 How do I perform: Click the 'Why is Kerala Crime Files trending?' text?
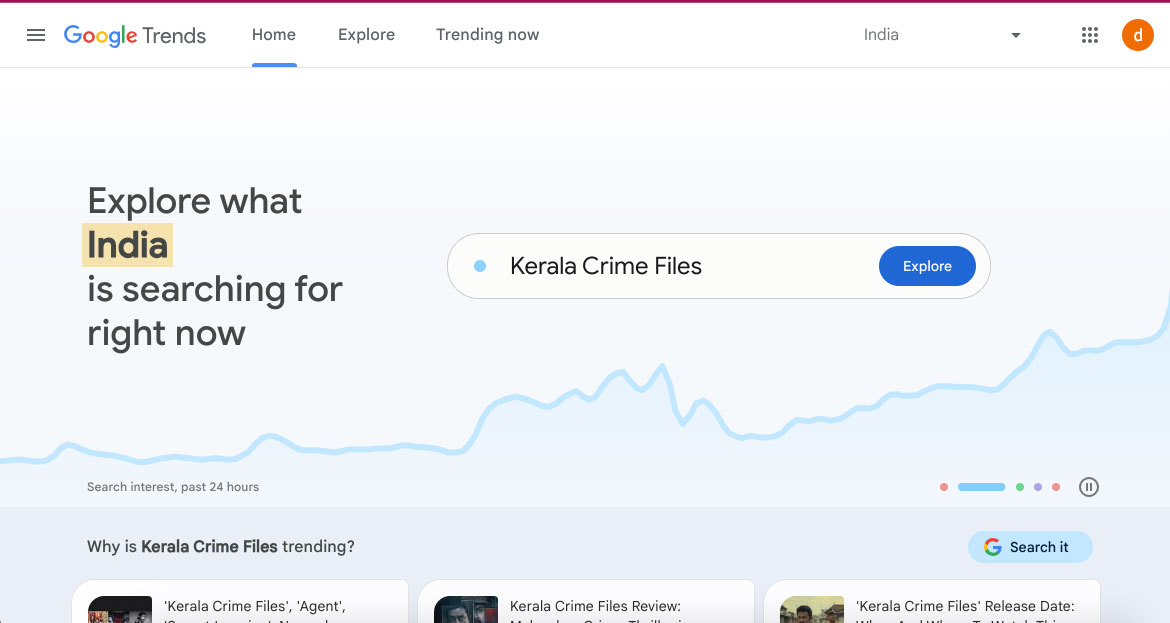221,547
